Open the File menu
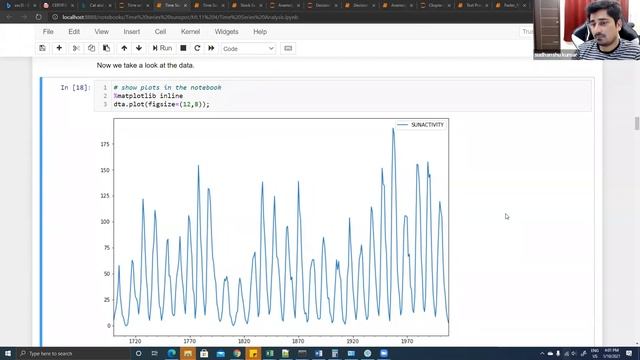The image size is (640, 360). click(x=48, y=31)
